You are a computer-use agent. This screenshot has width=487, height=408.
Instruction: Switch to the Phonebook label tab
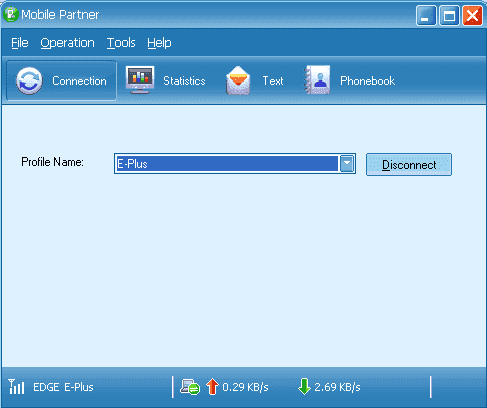click(367, 81)
